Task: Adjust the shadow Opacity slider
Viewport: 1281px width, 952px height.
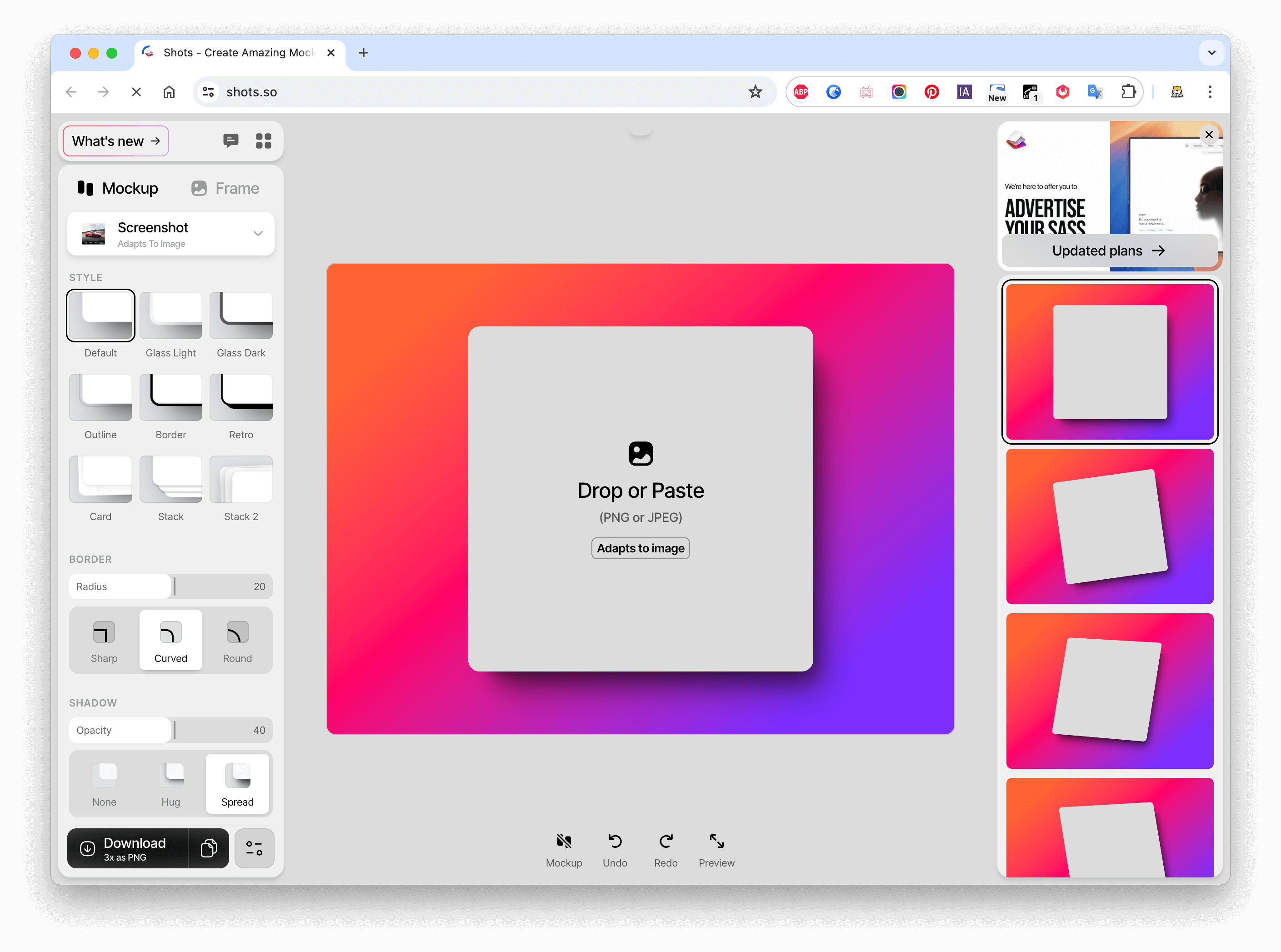Action: [170, 731]
